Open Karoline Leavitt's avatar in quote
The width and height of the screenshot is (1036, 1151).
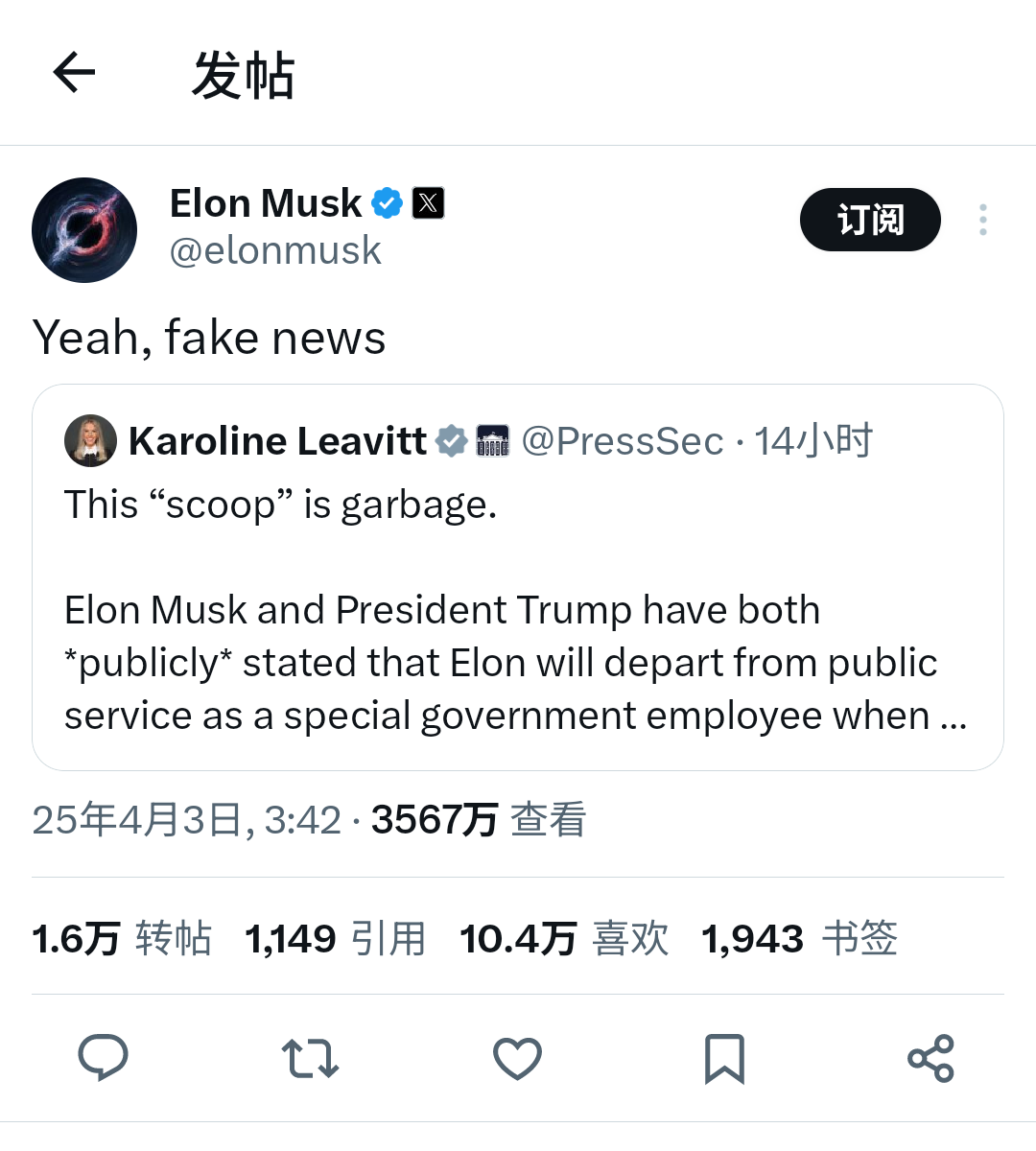coord(90,441)
